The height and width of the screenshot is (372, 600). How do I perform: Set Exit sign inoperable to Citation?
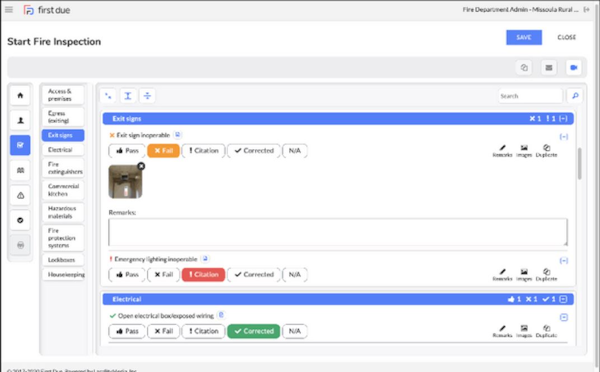pyautogui.click(x=203, y=151)
